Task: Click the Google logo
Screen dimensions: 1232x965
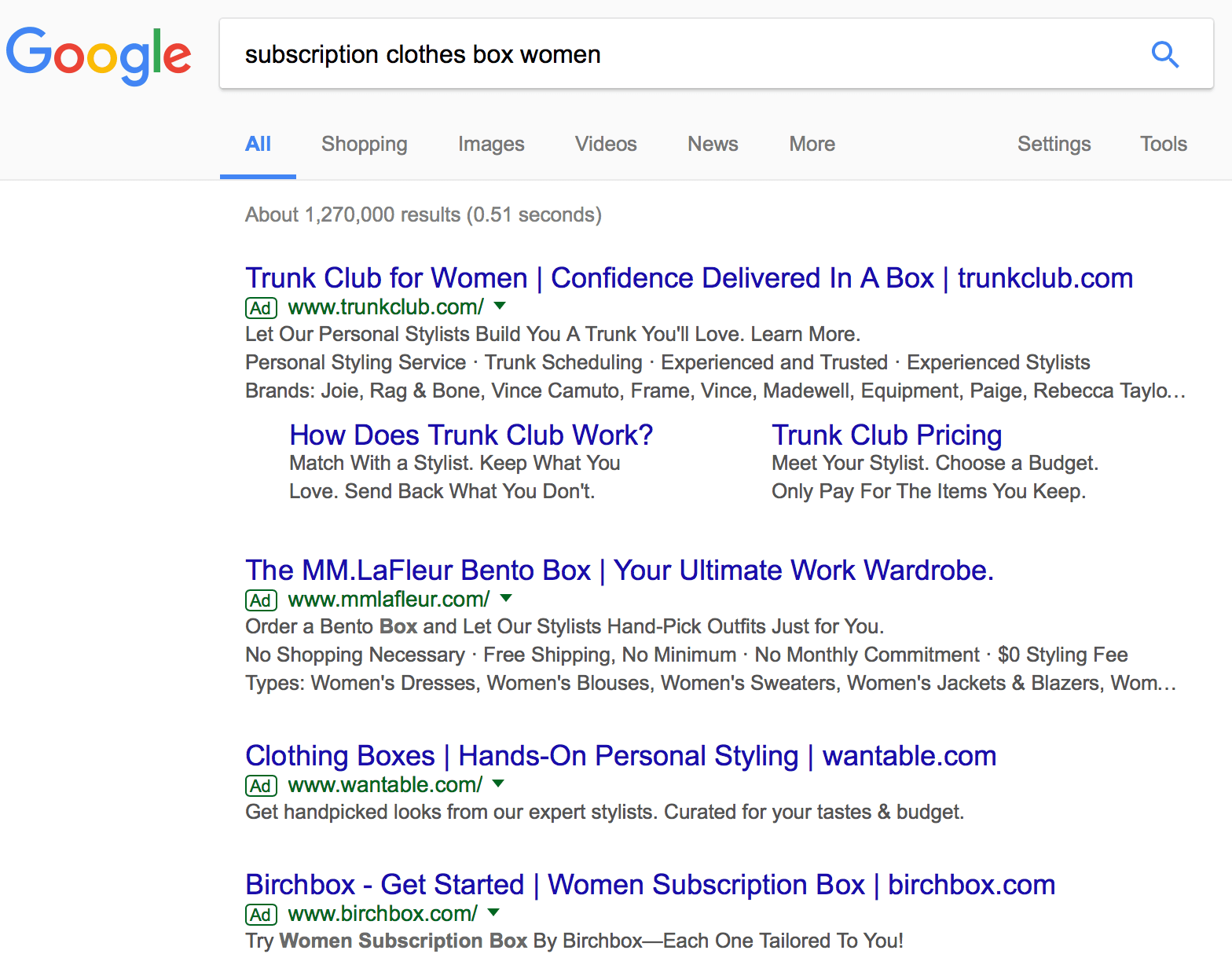Action: [98, 56]
